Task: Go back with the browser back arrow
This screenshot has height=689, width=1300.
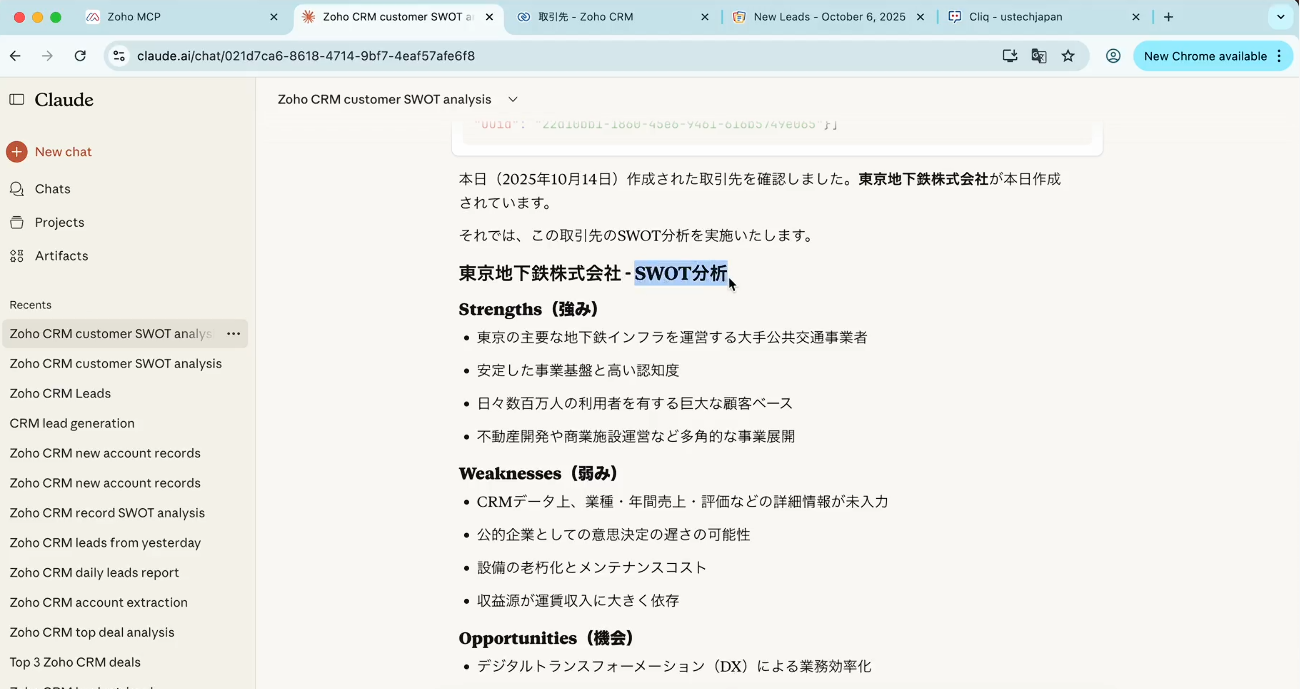Action: [15, 56]
